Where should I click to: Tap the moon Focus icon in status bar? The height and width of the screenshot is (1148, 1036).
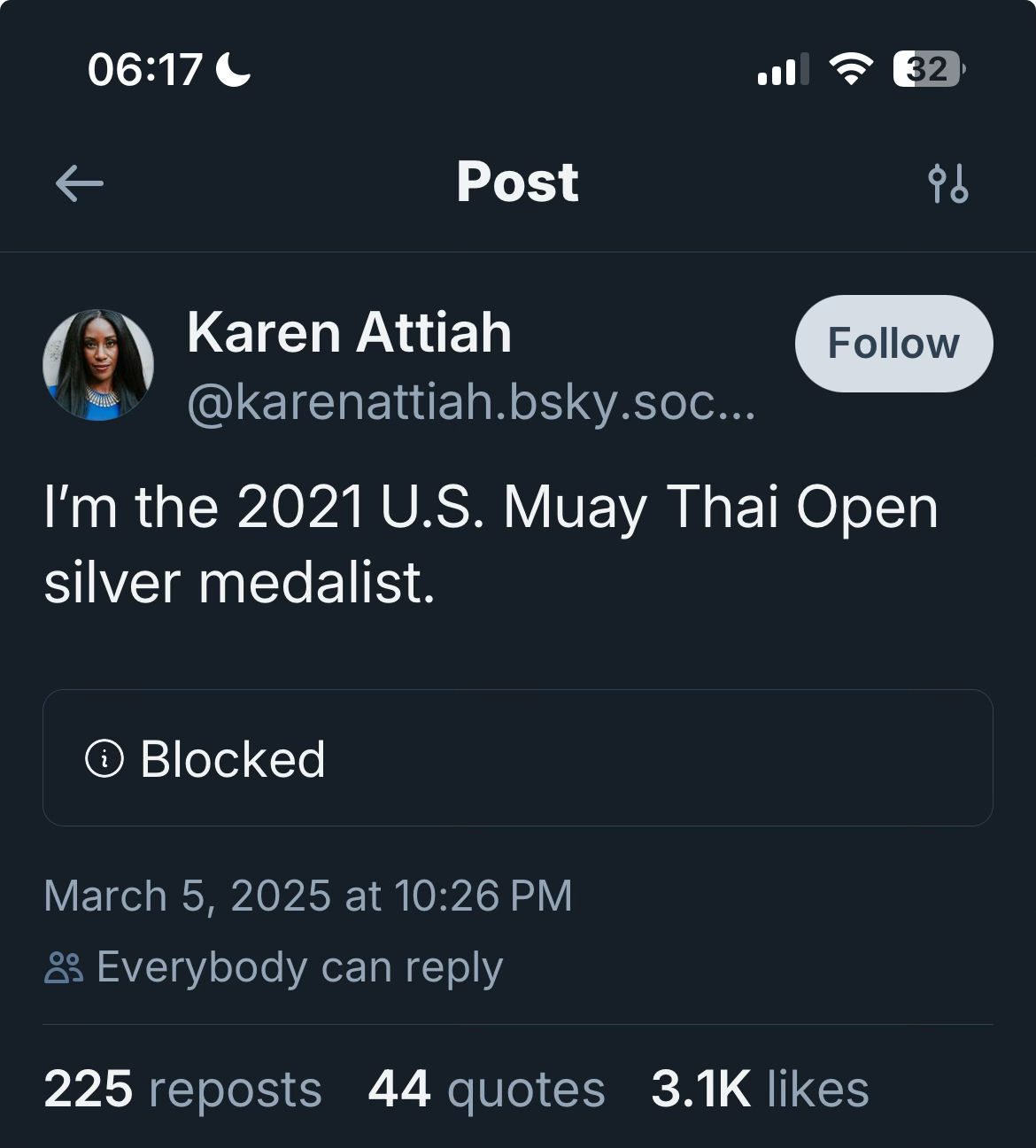234,69
